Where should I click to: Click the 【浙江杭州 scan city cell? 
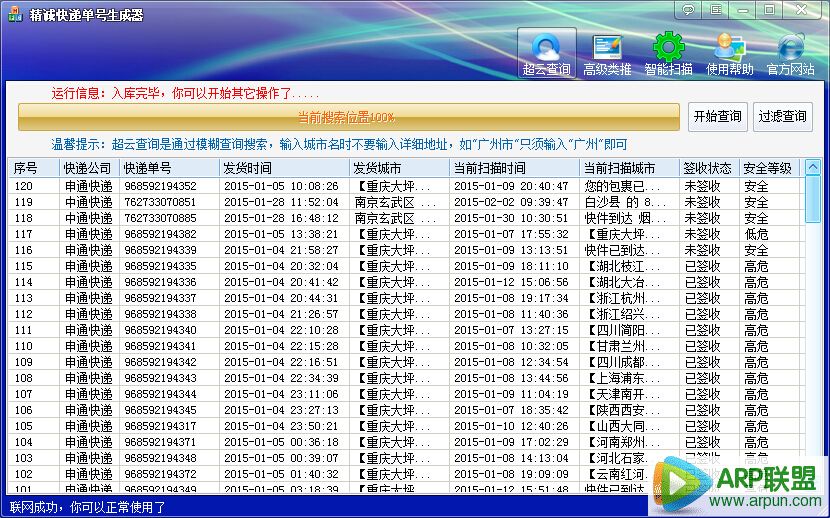(x=622, y=298)
